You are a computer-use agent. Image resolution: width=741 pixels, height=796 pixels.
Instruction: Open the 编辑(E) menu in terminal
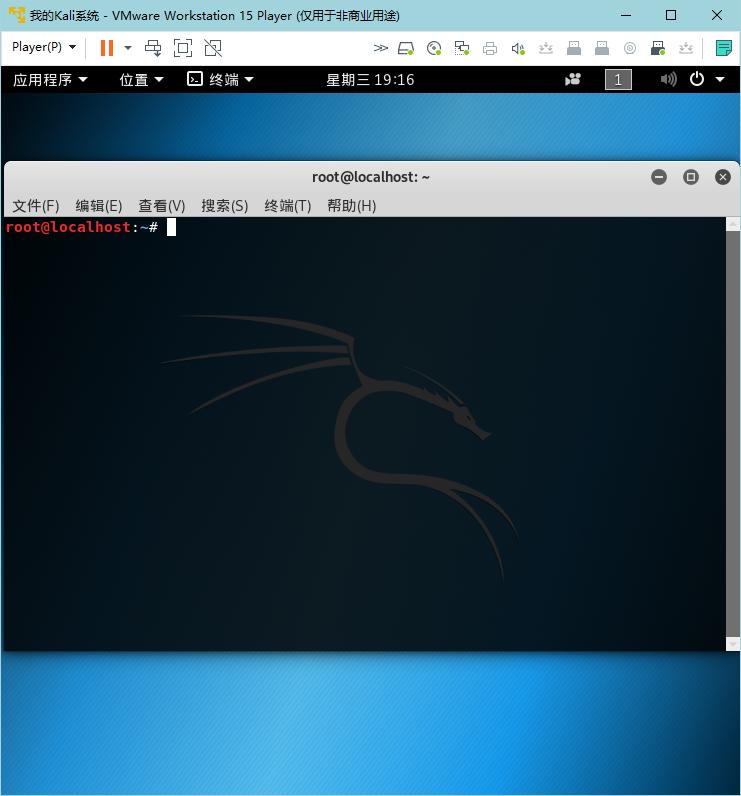coord(98,206)
